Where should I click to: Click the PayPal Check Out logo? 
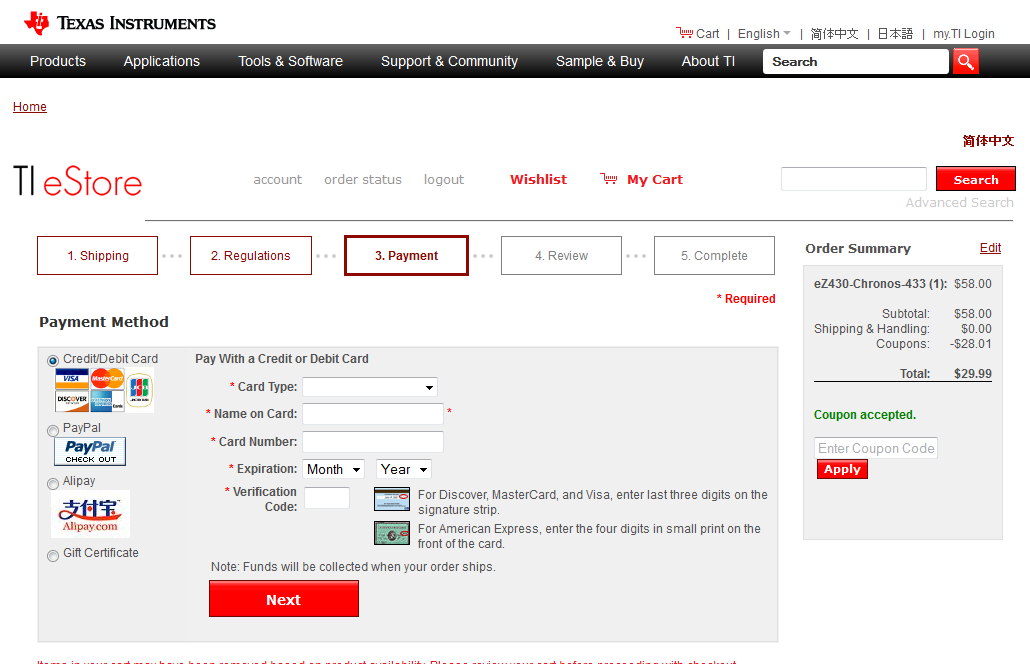pos(90,452)
